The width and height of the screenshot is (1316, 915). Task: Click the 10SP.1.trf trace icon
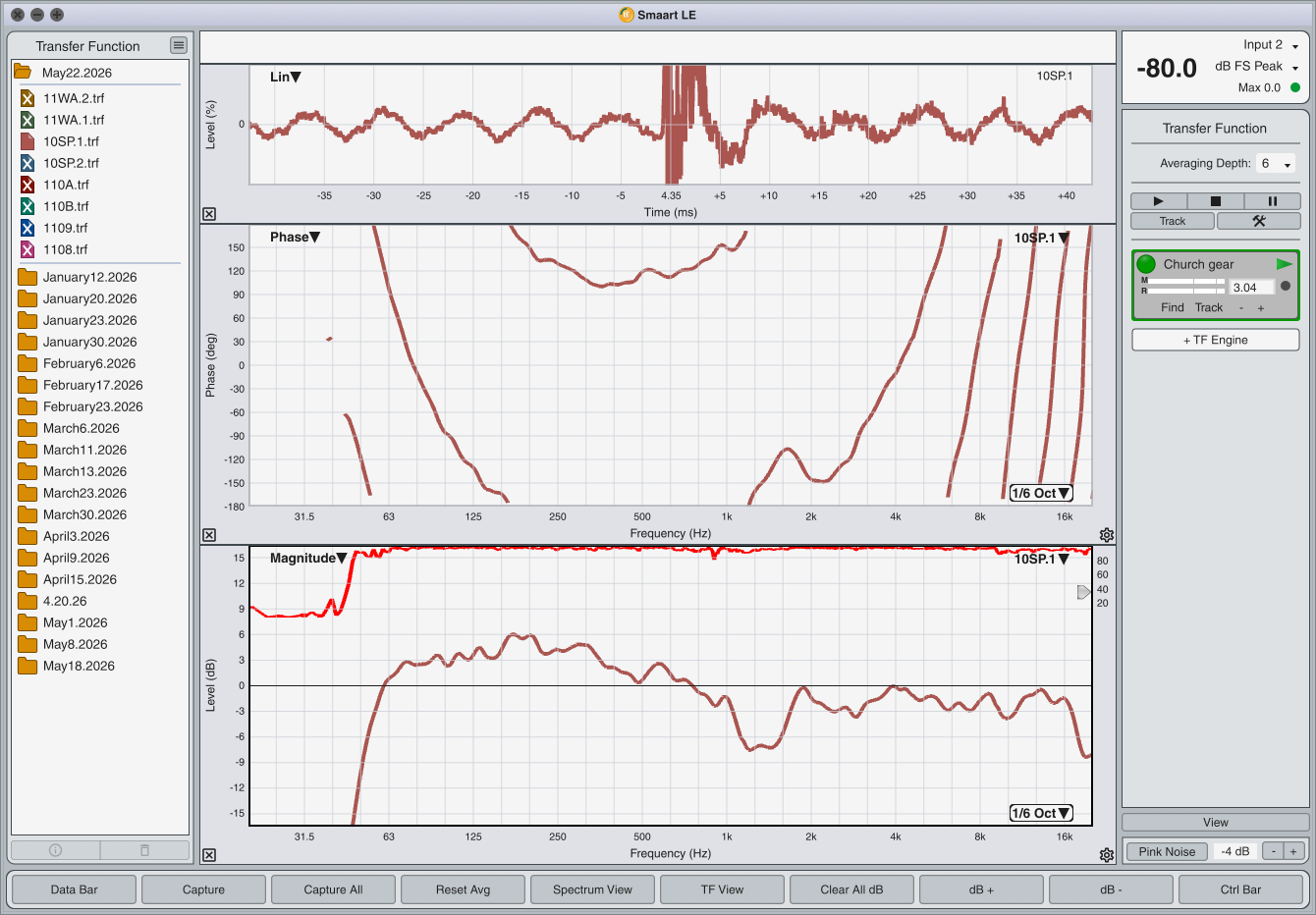tap(27, 141)
